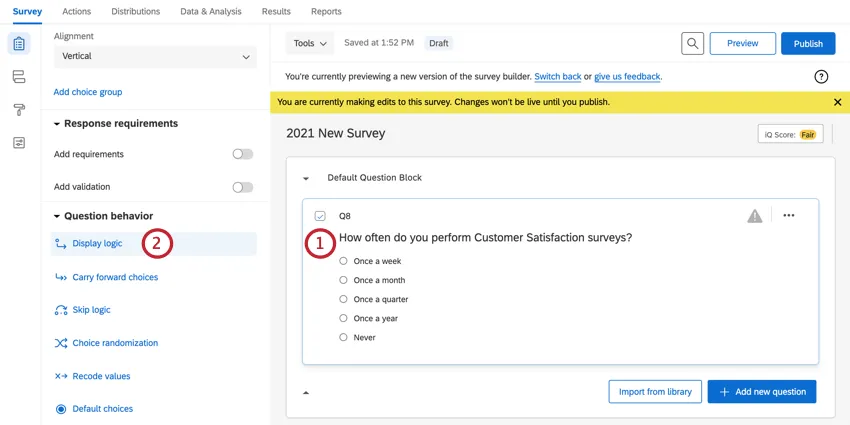
Task: Turn on the Add validation toggle
Action: [x=242, y=187]
